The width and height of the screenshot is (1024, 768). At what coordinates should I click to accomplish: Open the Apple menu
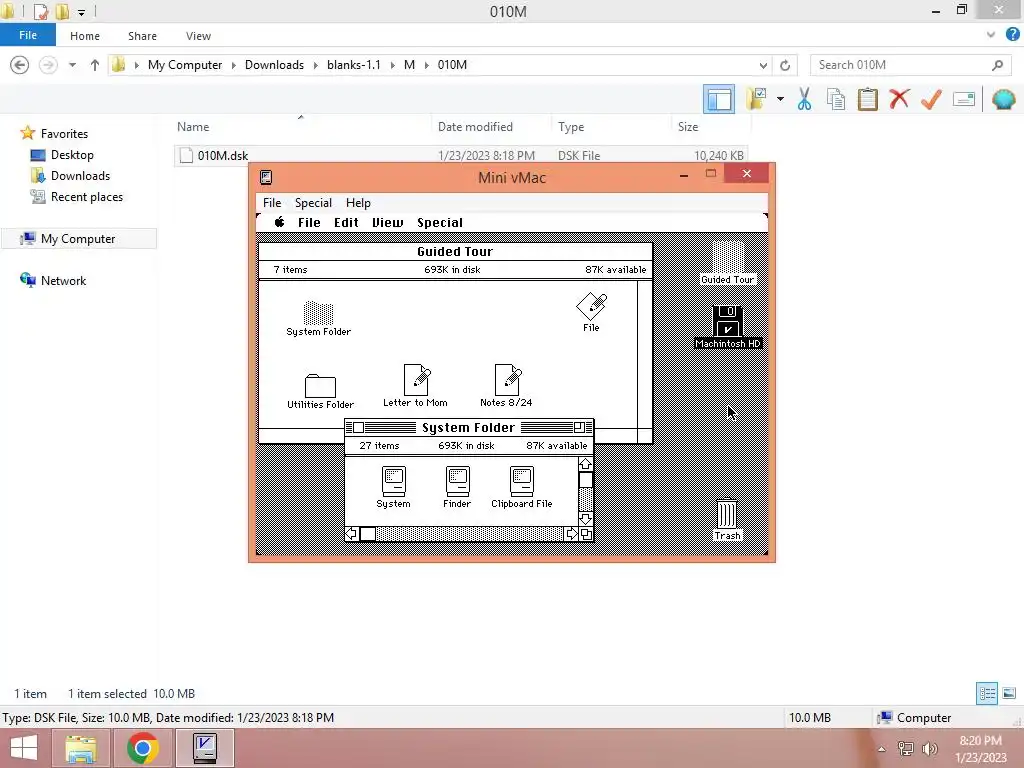click(x=280, y=222)
